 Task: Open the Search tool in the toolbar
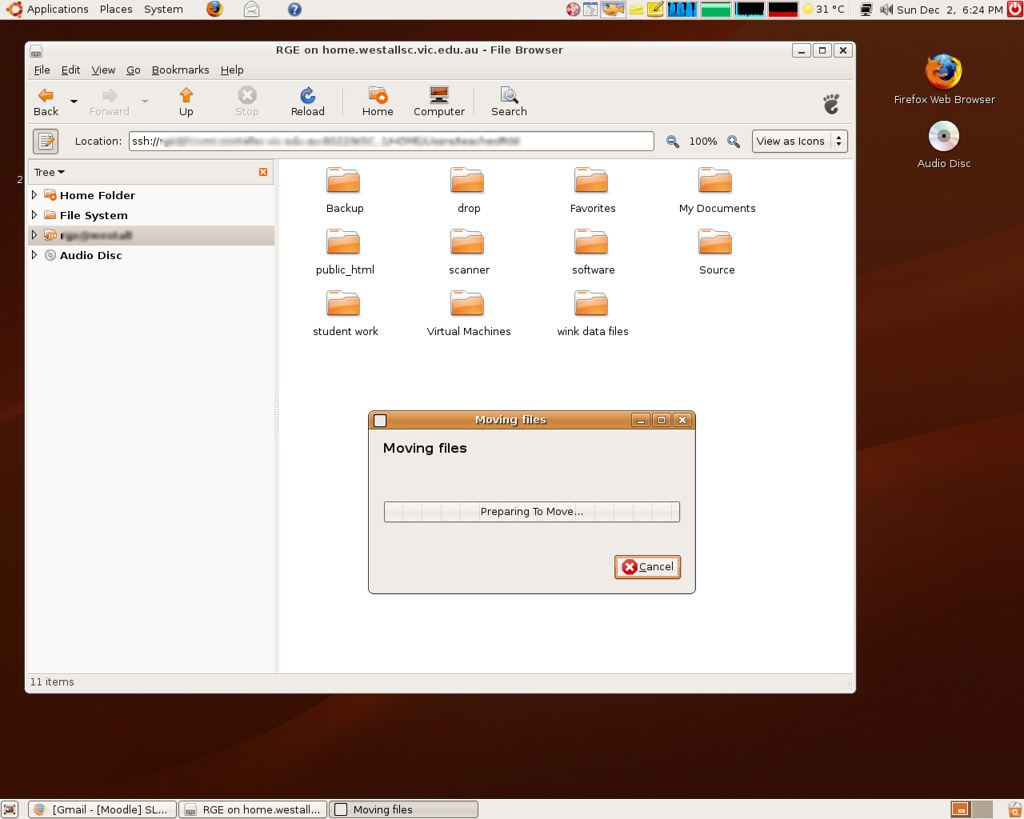coord(508,99)
